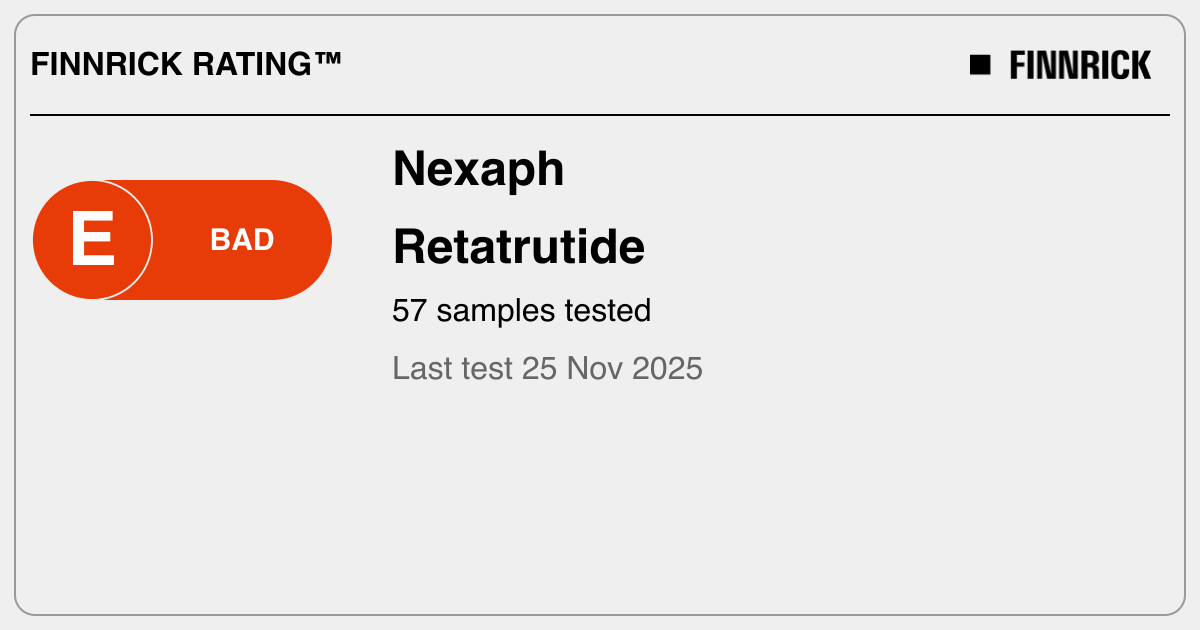1200x630 pixels.
Task: Open the Nexaph vendor name
Action: [x=478, y=169]
